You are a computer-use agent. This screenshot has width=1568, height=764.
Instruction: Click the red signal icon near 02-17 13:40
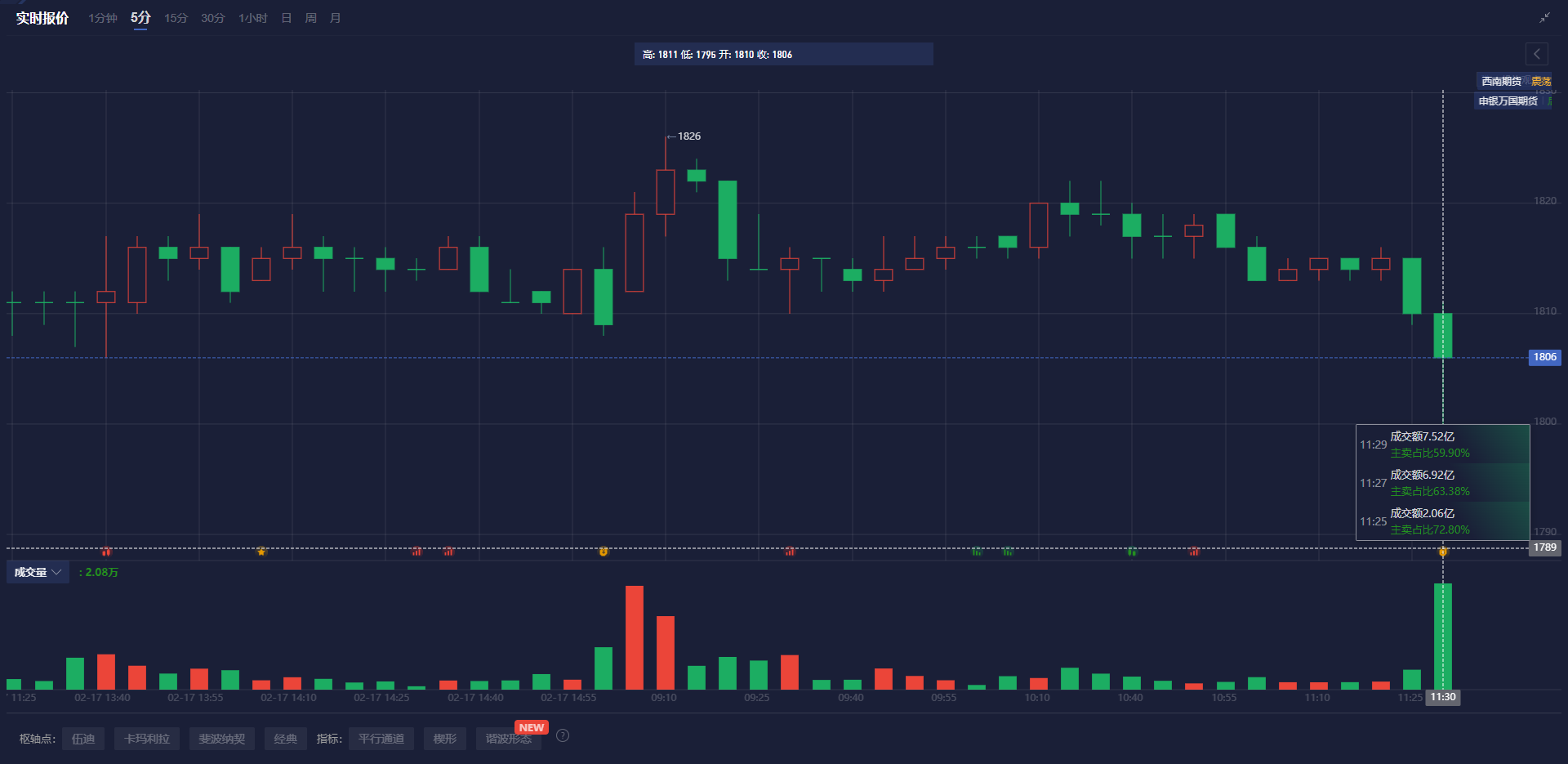click(x=106, y=552)
